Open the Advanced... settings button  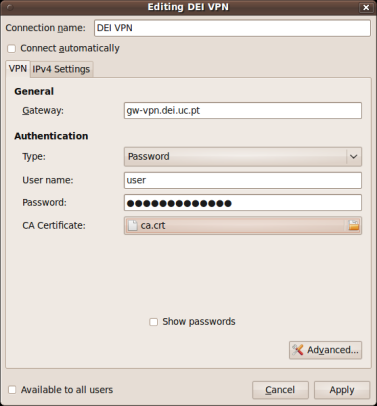(x=325, y=350)
